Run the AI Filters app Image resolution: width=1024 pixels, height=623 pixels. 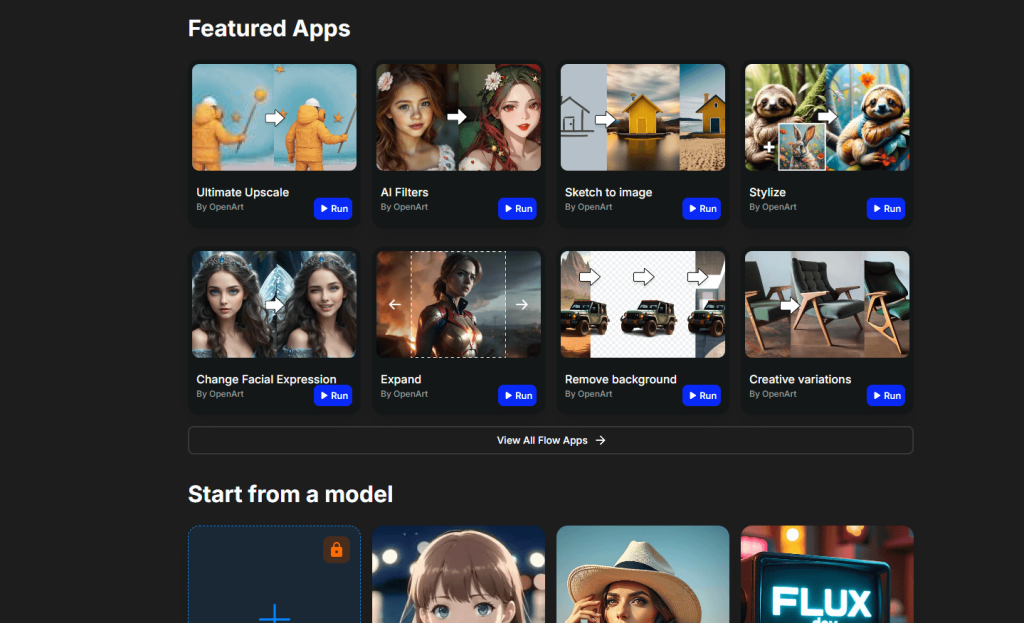(517, 208)
